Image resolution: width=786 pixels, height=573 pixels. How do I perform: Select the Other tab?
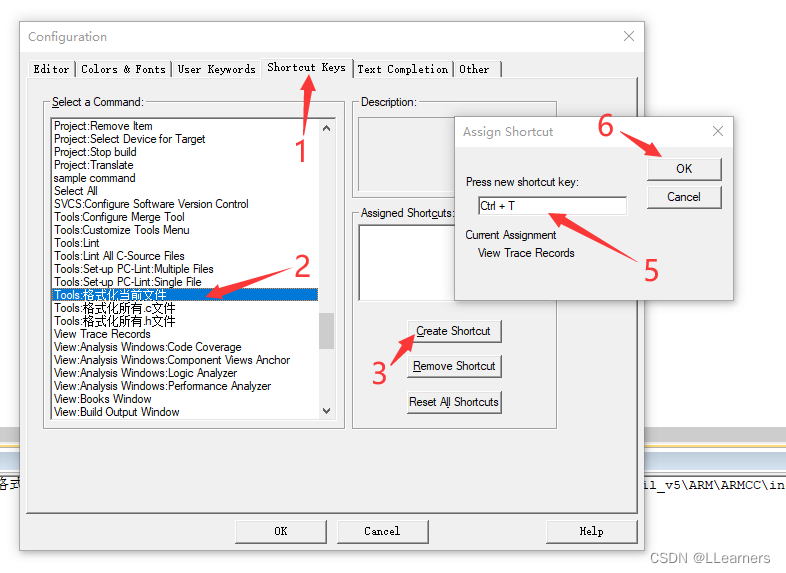click(x=474, y=69)
